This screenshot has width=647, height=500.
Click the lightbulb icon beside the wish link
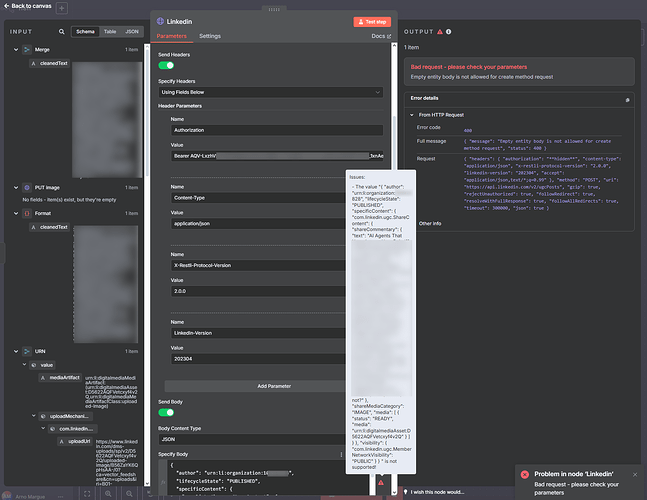[x=406, y=492]
